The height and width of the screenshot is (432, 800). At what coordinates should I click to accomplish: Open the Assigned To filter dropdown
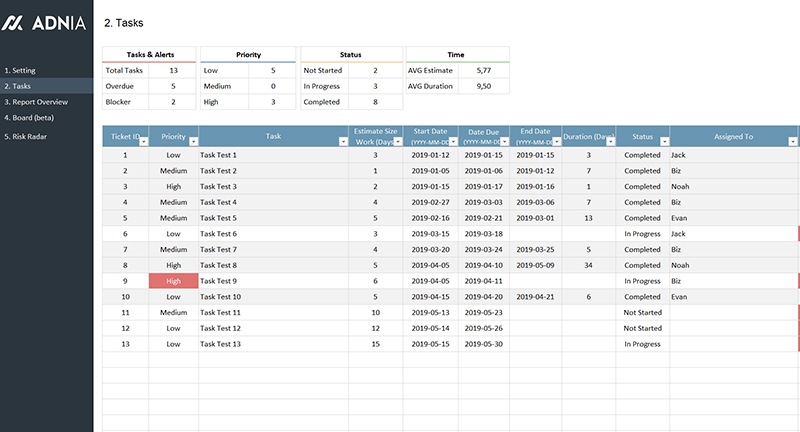click(792, 142)
